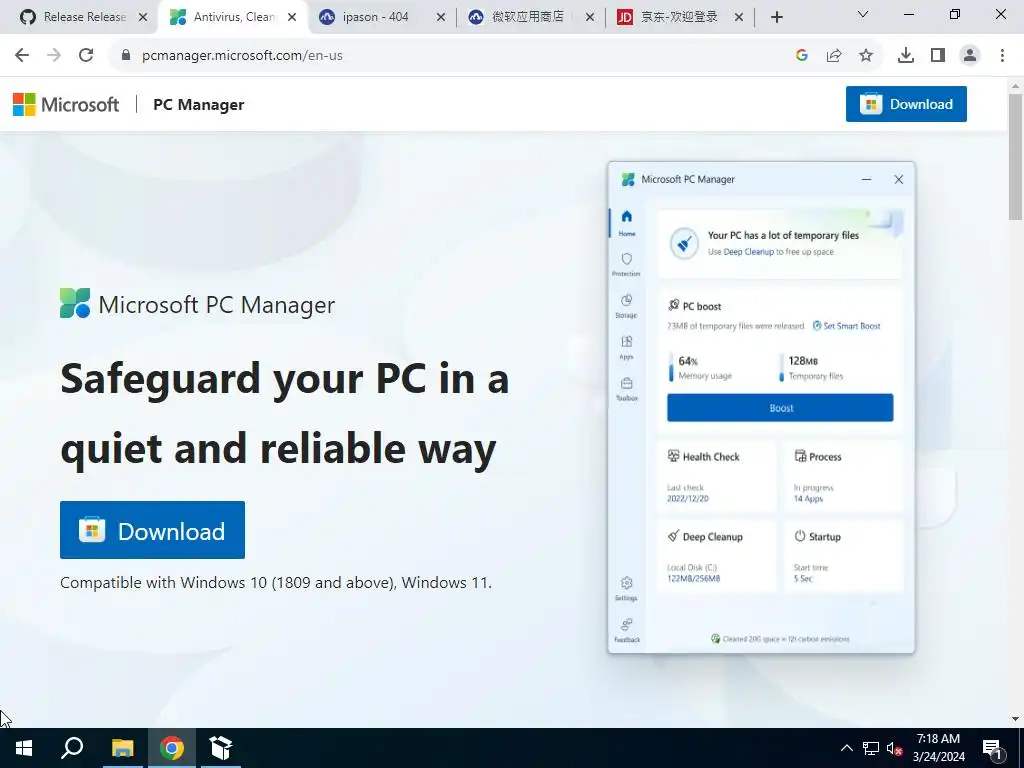
Task: Open the Deep Cleanup card
Action: (716, 556)
